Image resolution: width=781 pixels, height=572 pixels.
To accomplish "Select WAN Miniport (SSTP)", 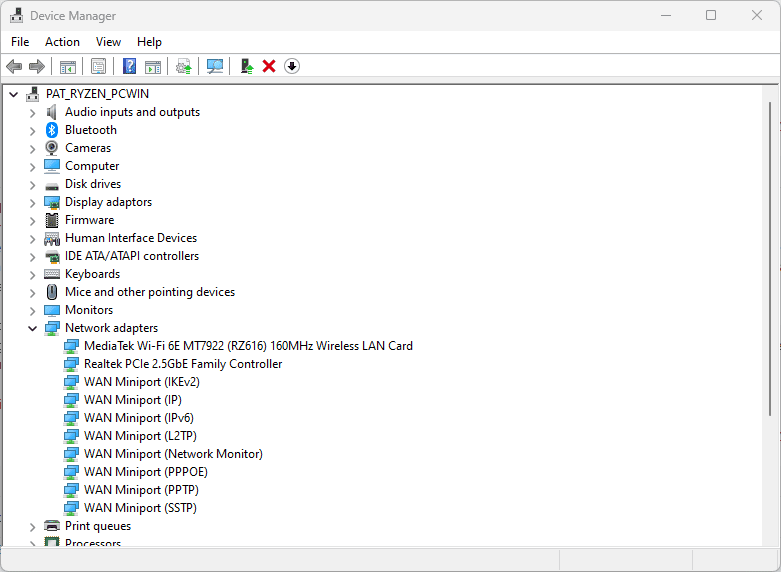I will tap(140, 507).
